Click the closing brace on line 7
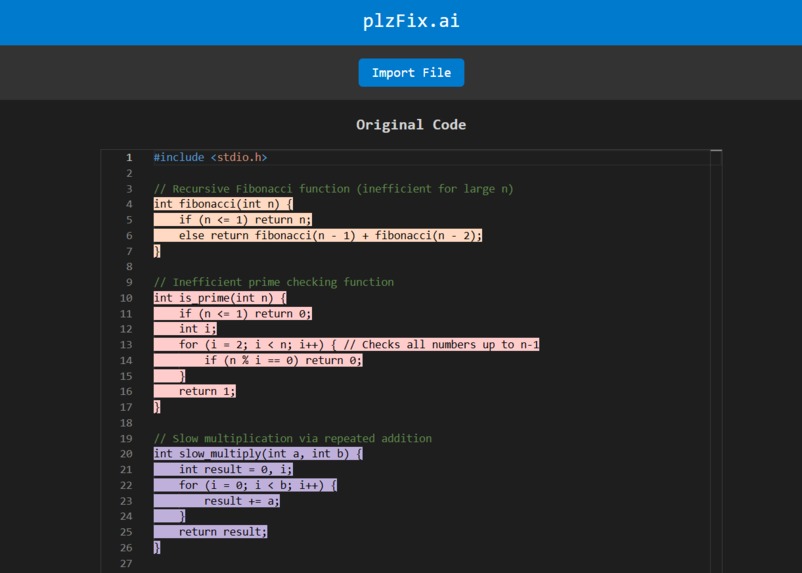This screenshot has width=802, height=573. [x=157, y=251]
